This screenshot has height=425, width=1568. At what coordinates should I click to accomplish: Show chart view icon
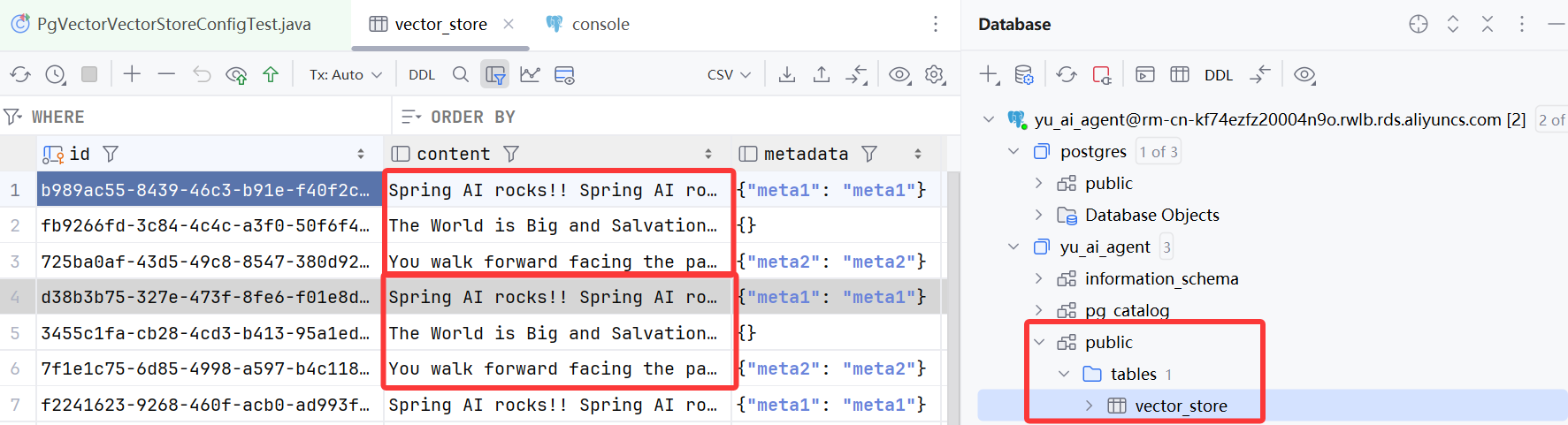(x=530, y=75)
